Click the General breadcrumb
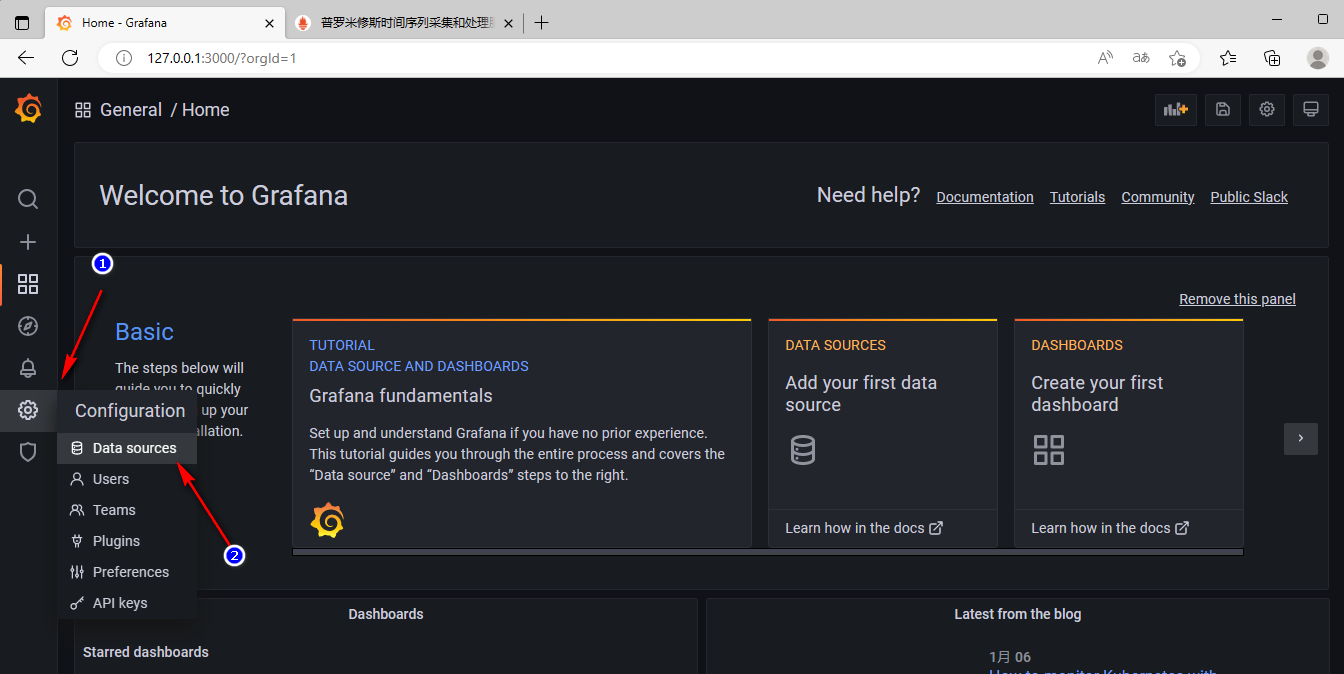 [131, 110]
